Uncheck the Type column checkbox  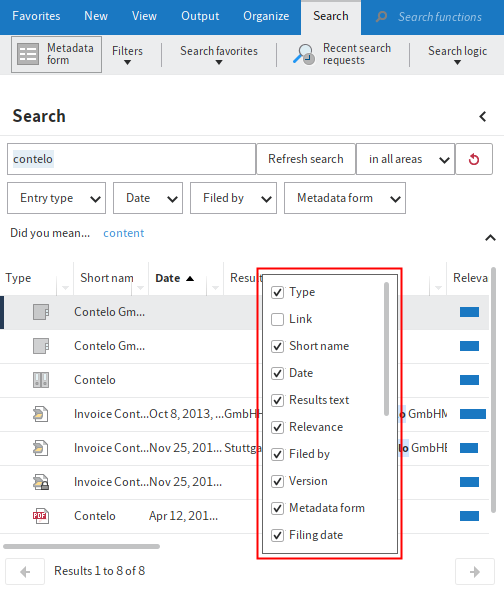(x=277, y=292)
